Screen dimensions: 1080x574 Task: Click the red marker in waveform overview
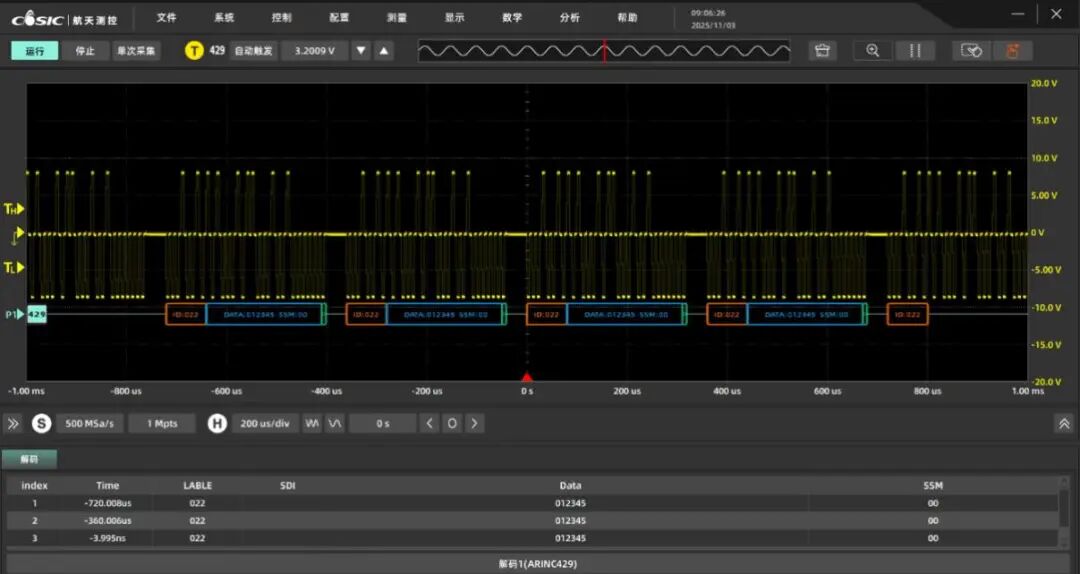(x=604, y=51)
